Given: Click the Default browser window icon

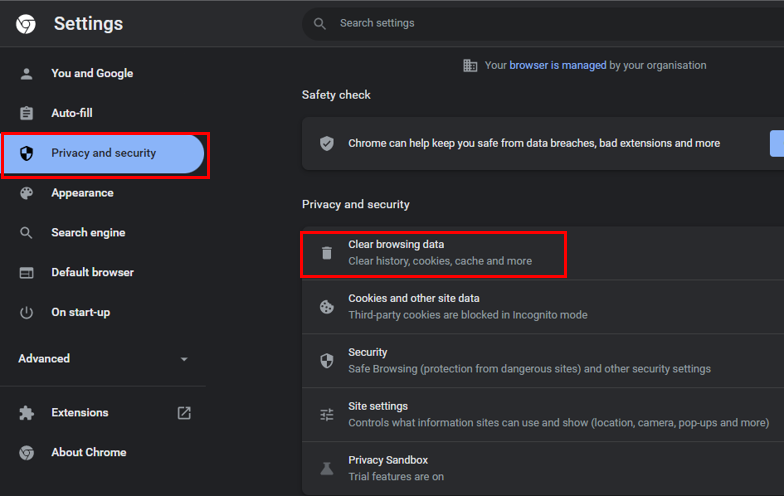Looking at the screenshot, I should coord(26,273).
